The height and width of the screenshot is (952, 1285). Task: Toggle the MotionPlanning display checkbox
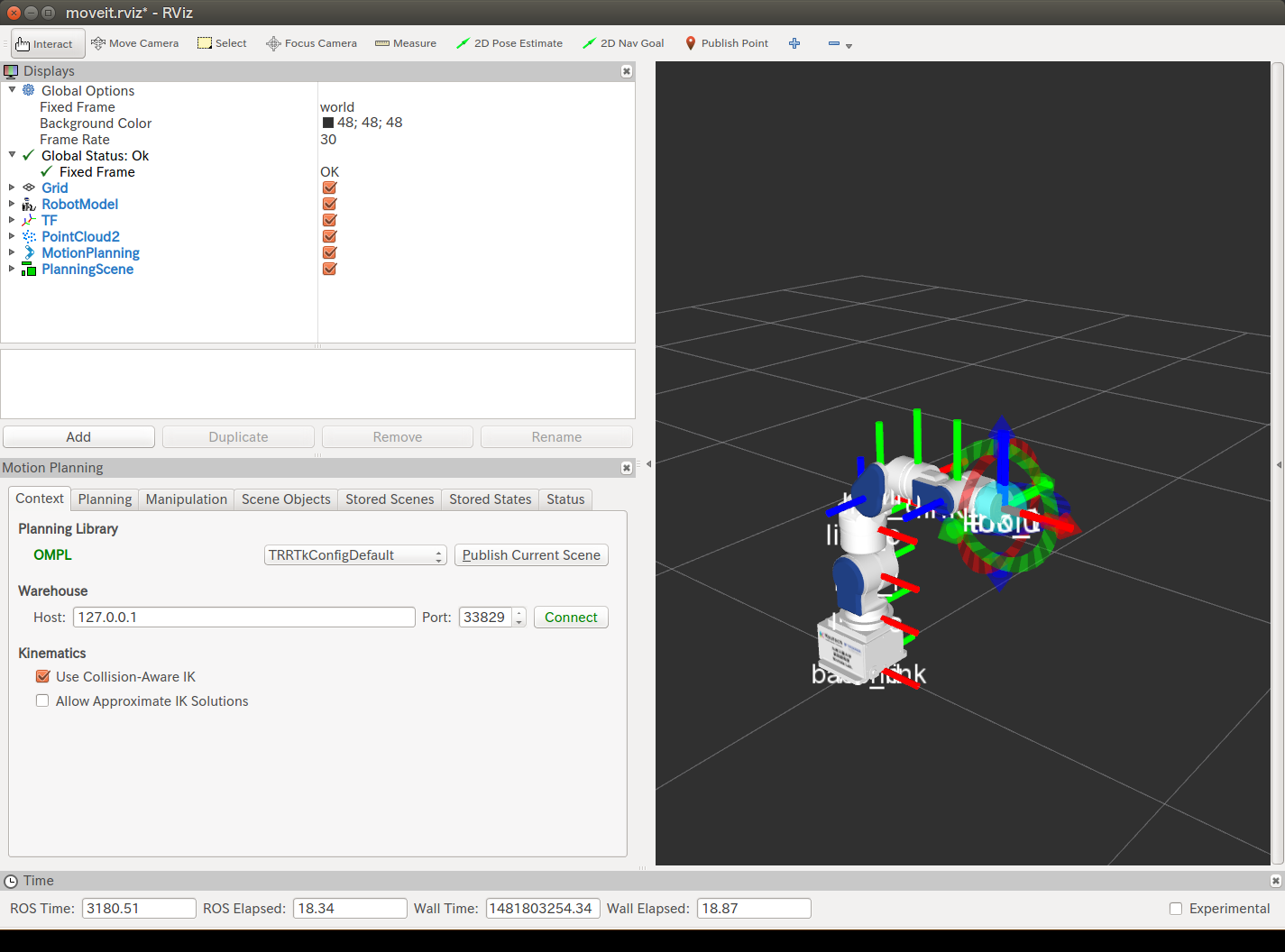click(x=329, y=252)
